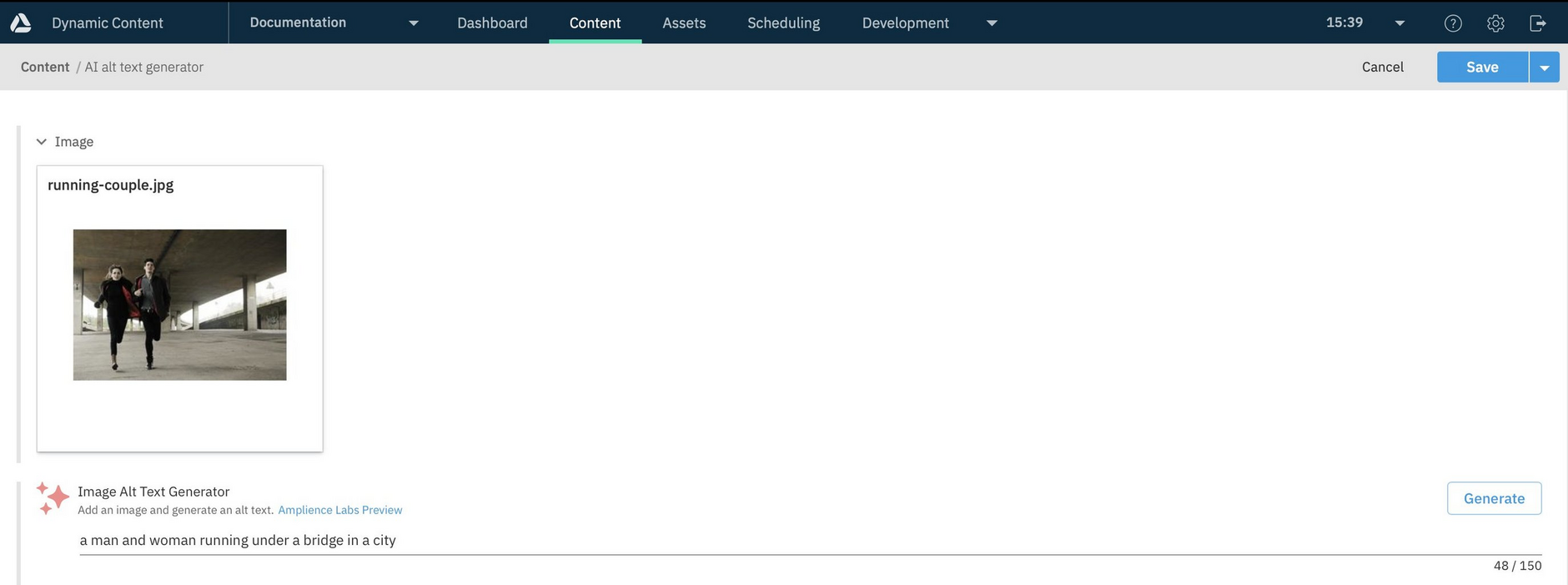Collapse the Image section chevron
The width and height of the screenshot is (1568, 585).
pyautogui.click(x=42, y=142)
